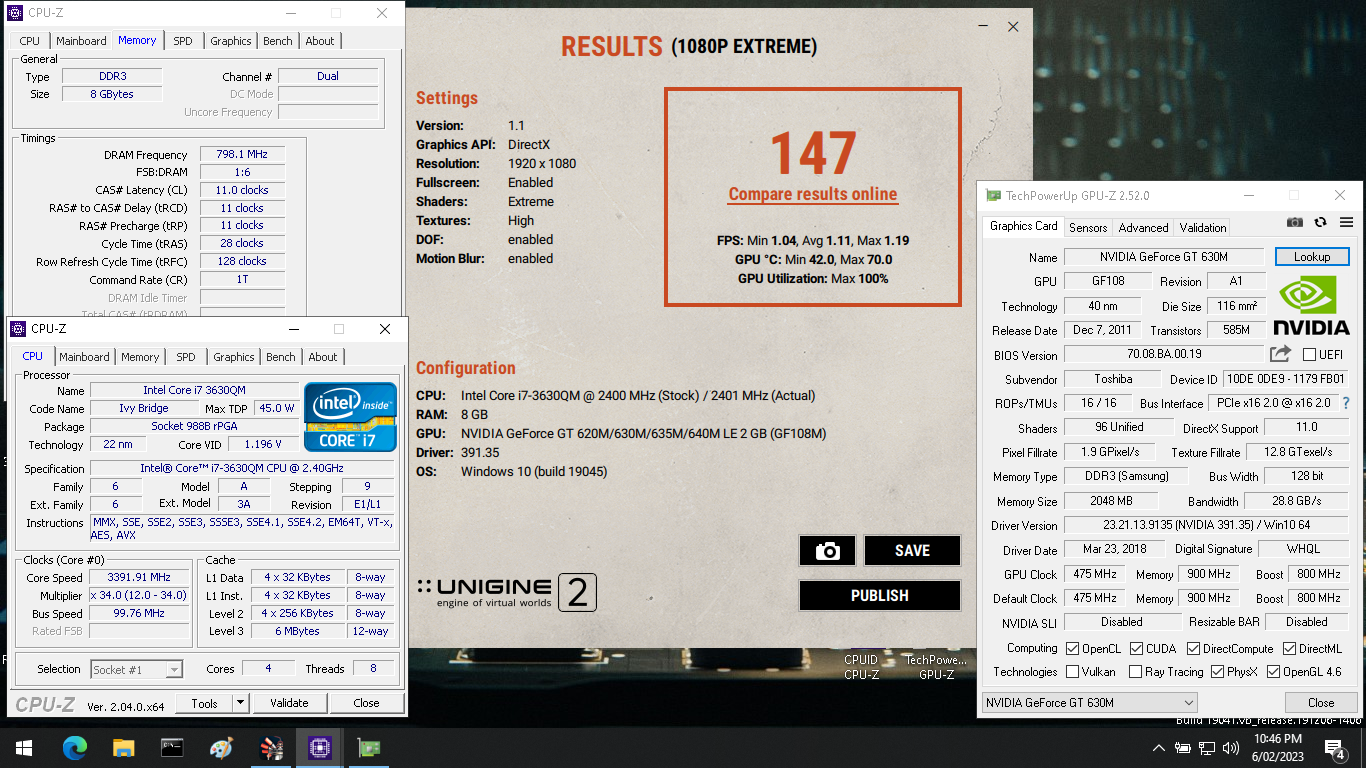The height and width of the screenshot is (768, 1366).
Task: Click the GPU-Z Name field NVIDIA GeForce GT 630M
Action: tap(1164, 257)
